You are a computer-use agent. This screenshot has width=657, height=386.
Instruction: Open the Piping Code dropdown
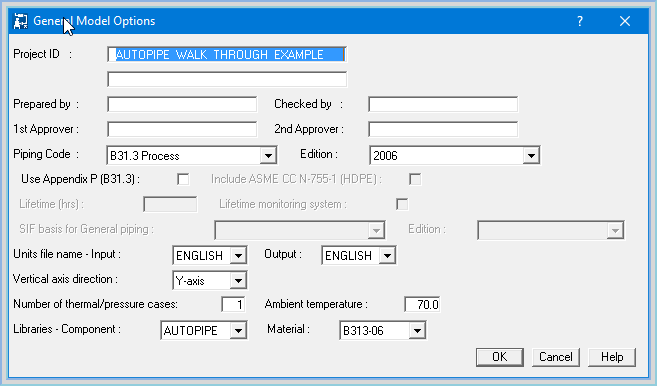pyautogui.click(x=268, y=155)
